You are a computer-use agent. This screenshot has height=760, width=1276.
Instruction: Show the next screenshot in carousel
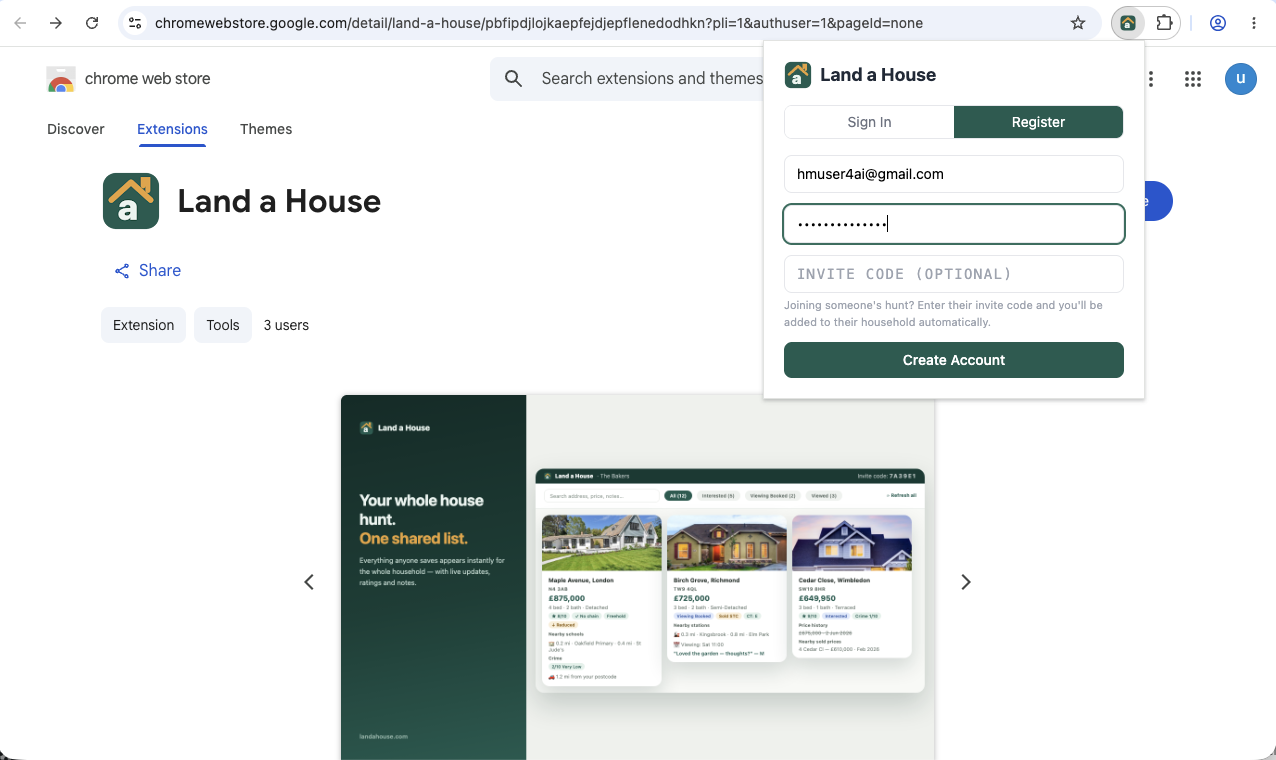pos(966,582)
